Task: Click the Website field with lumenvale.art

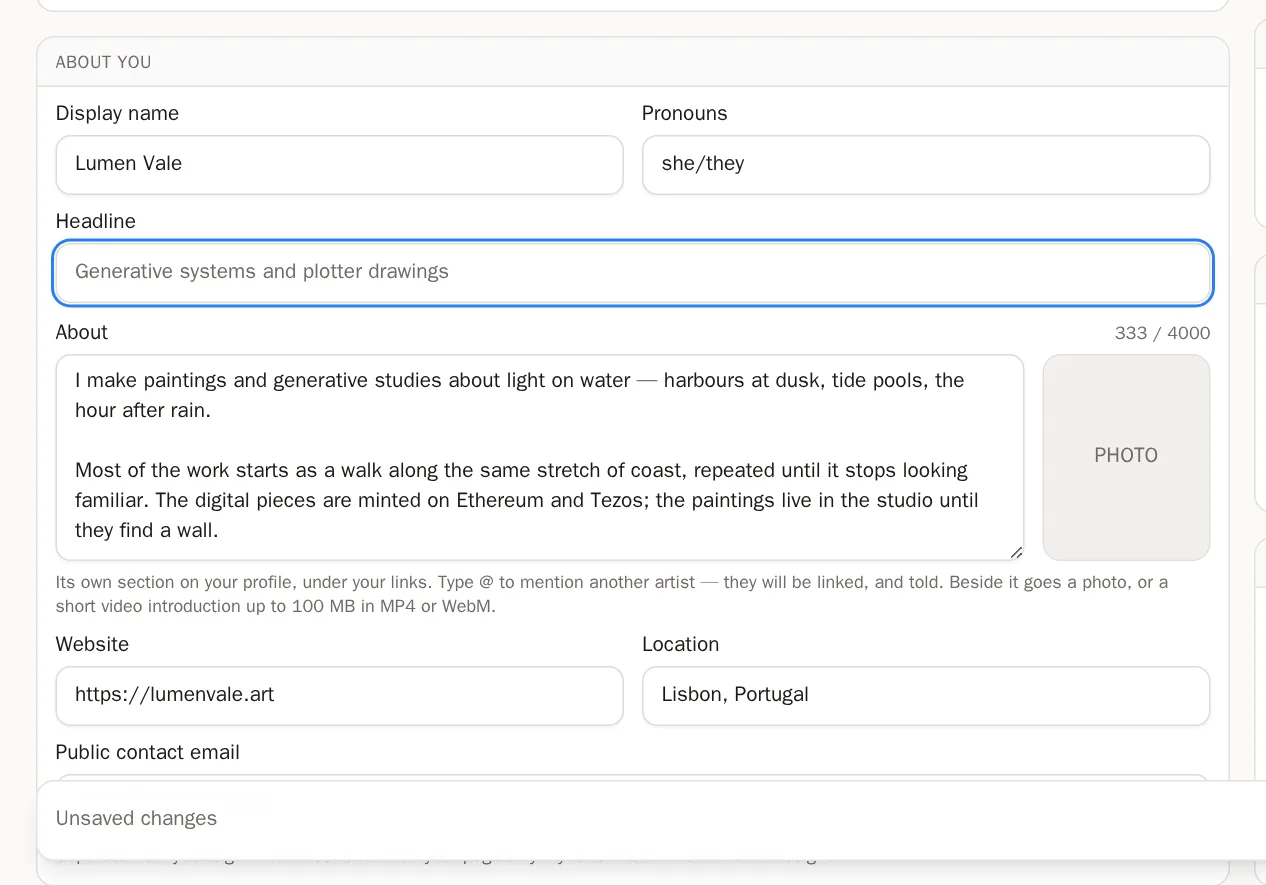Action: coord(339,696)
